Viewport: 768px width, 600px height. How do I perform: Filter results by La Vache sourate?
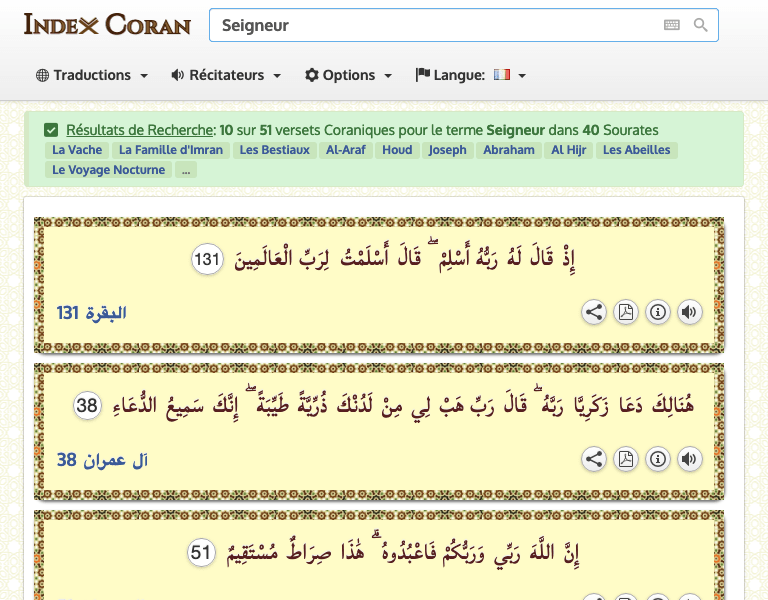coord(76,150)
